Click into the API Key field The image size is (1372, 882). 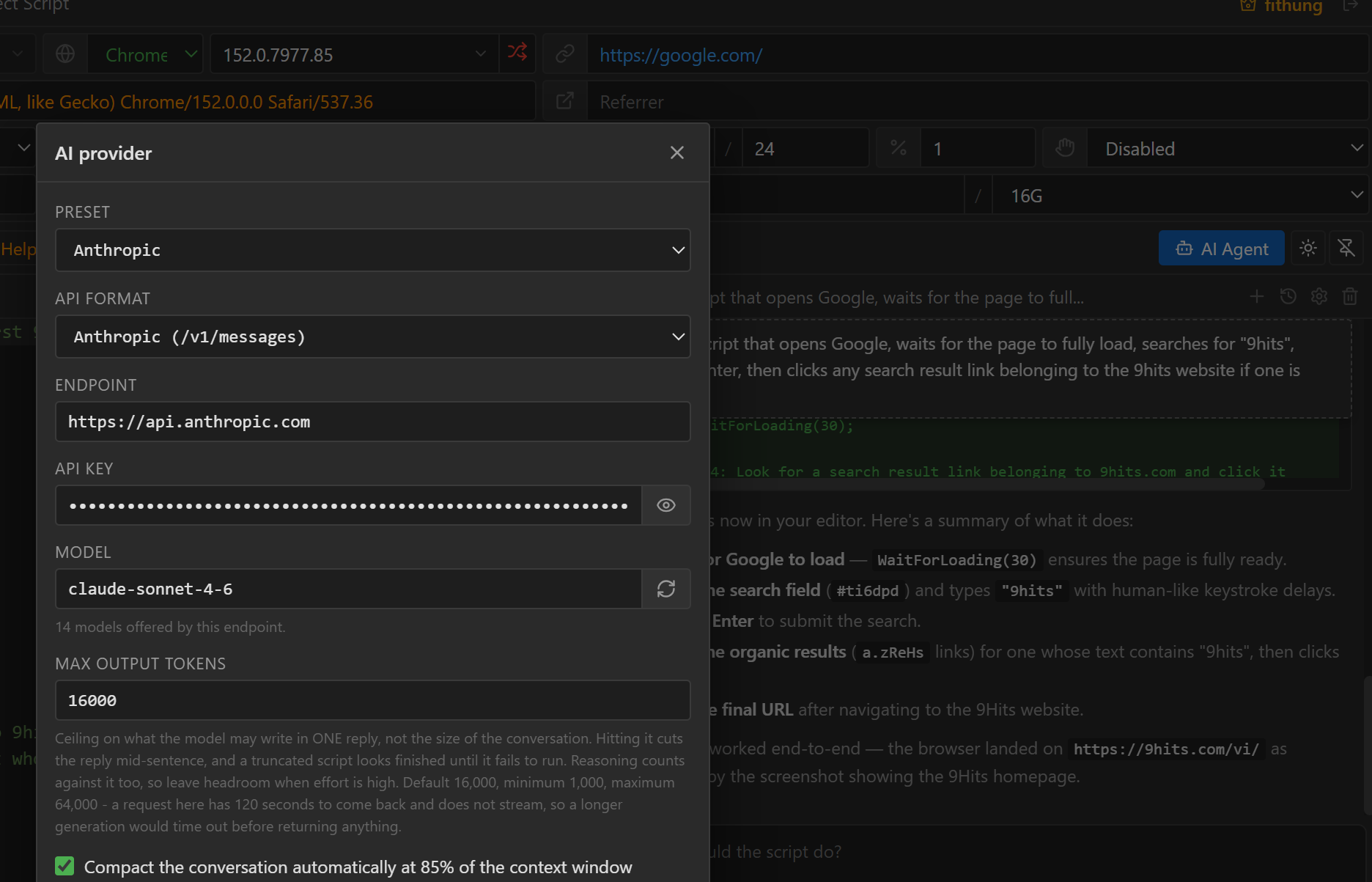click(349, 505)
